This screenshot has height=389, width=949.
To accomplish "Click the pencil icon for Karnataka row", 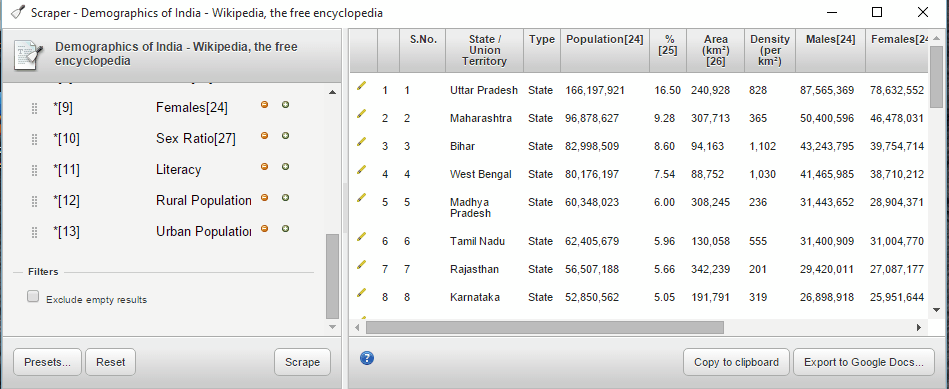I will tap(361, 292).
